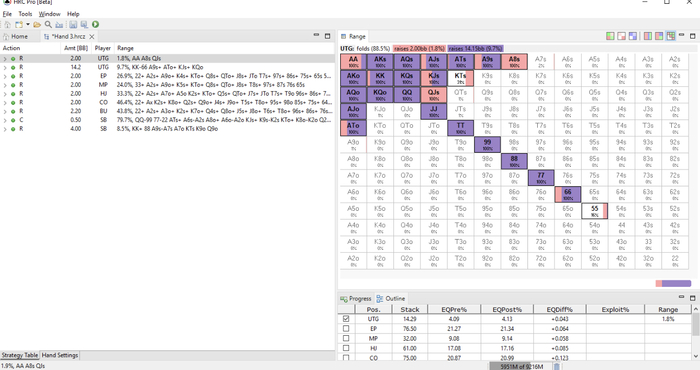Expand the HJ raise row
This screenshot has height=370, width=700.
pyautogui.click(x=5, y=94)
